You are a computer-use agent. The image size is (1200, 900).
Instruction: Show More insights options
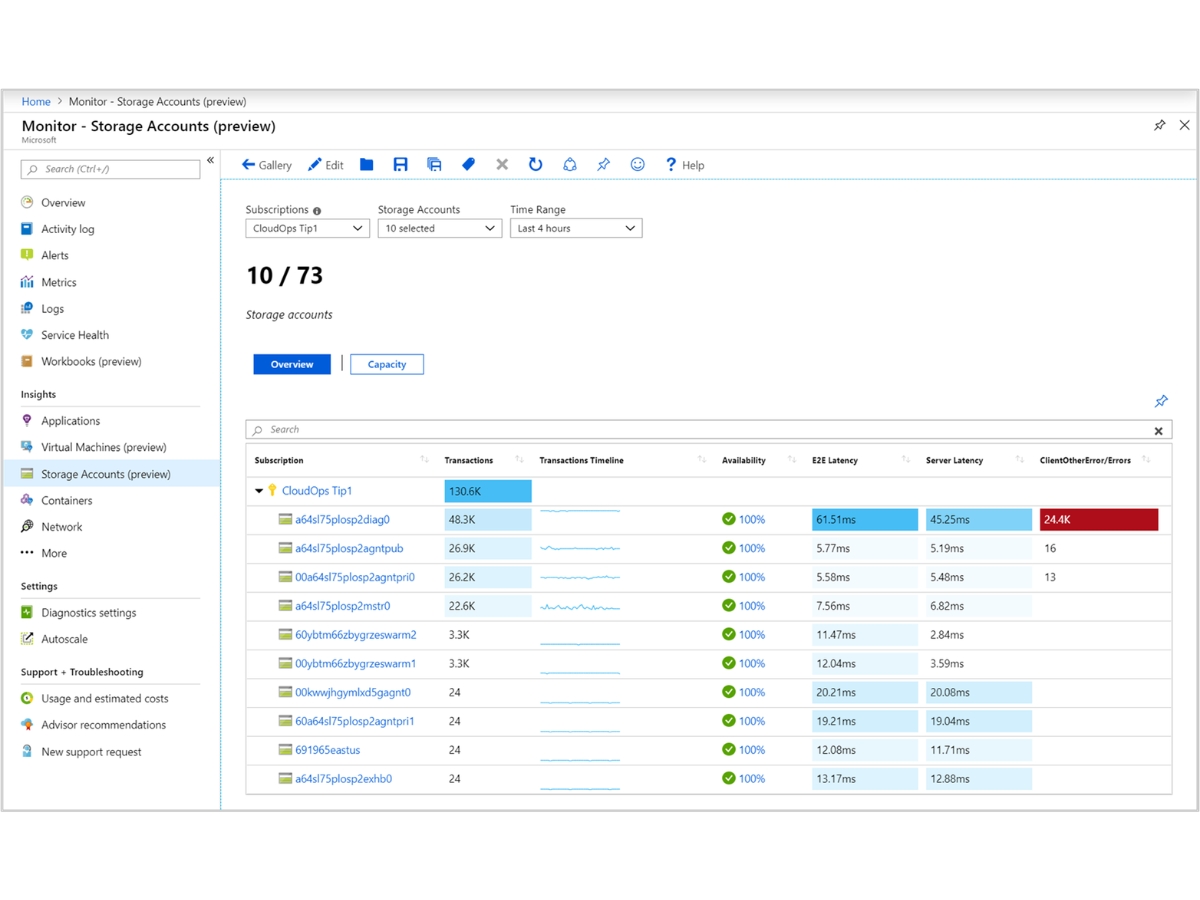pos(54,553)
